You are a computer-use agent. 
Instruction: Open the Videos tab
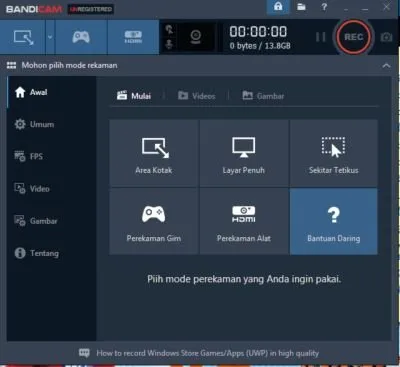[x=197, y=96]
